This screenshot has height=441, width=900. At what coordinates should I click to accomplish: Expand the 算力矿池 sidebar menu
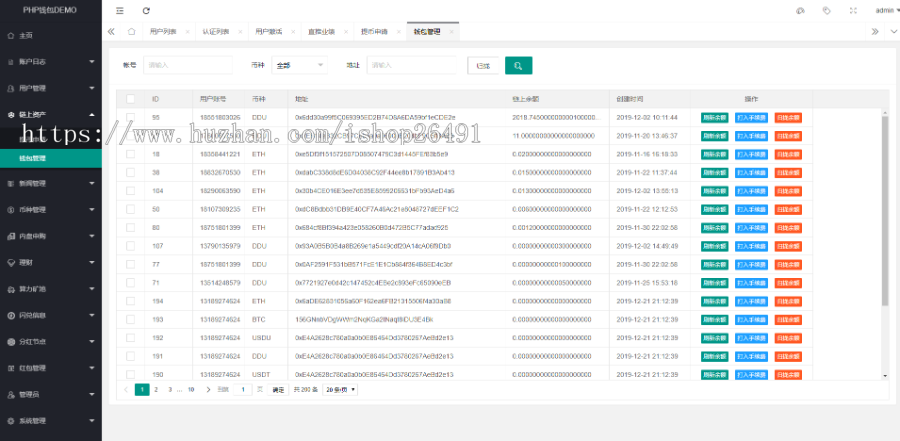[51, 289]
